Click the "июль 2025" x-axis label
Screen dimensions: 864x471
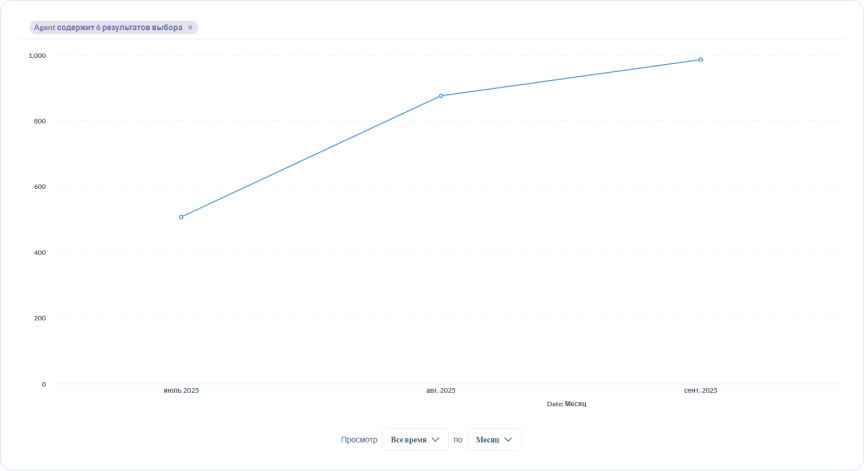point(181,390)
